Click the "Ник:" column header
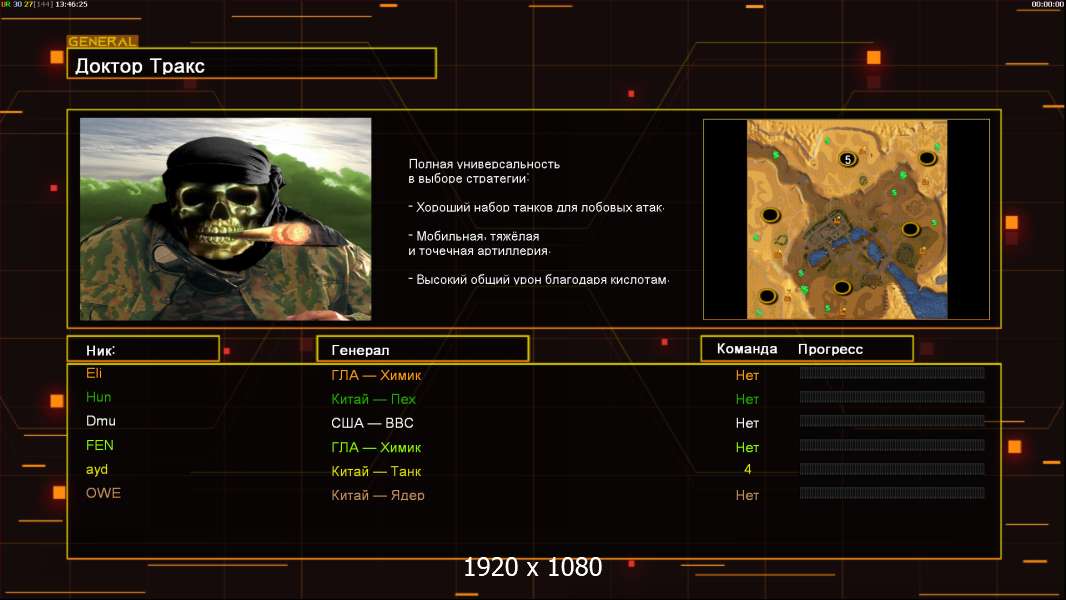 (143, 349)
